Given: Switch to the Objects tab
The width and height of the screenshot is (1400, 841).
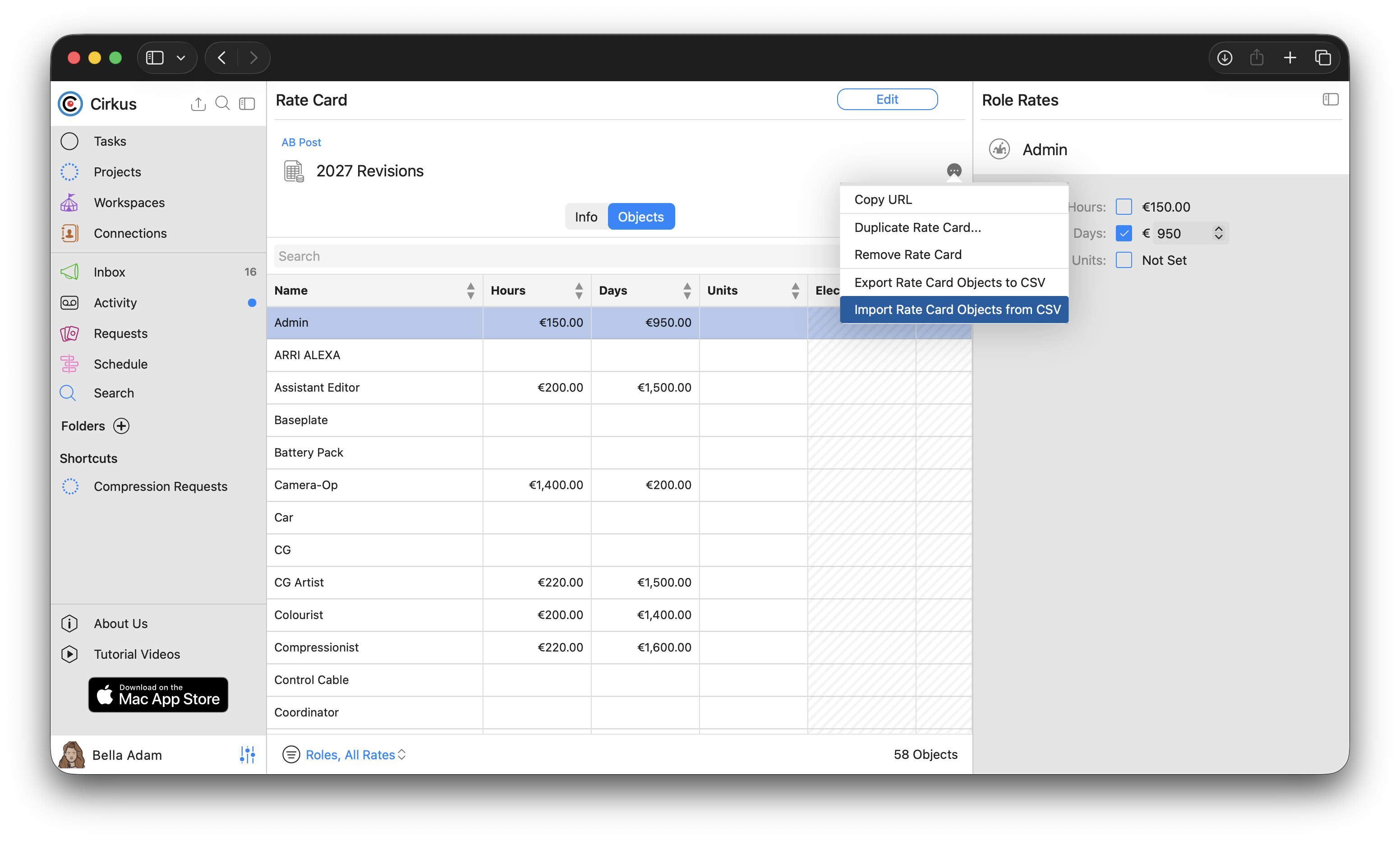Looking at the screenshot, I should [x=640, y=217].
